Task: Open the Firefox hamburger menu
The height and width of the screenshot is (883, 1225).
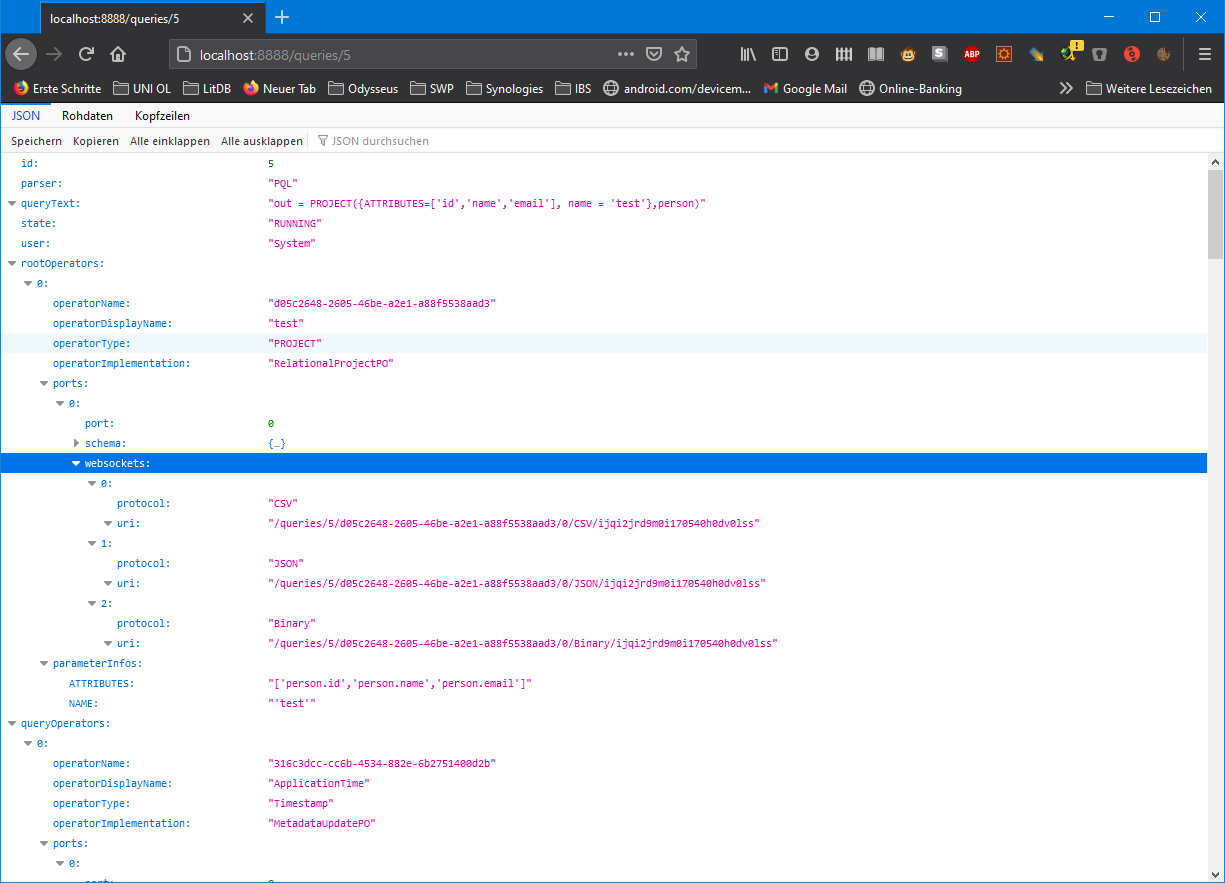Action: tap(1204, 54)
